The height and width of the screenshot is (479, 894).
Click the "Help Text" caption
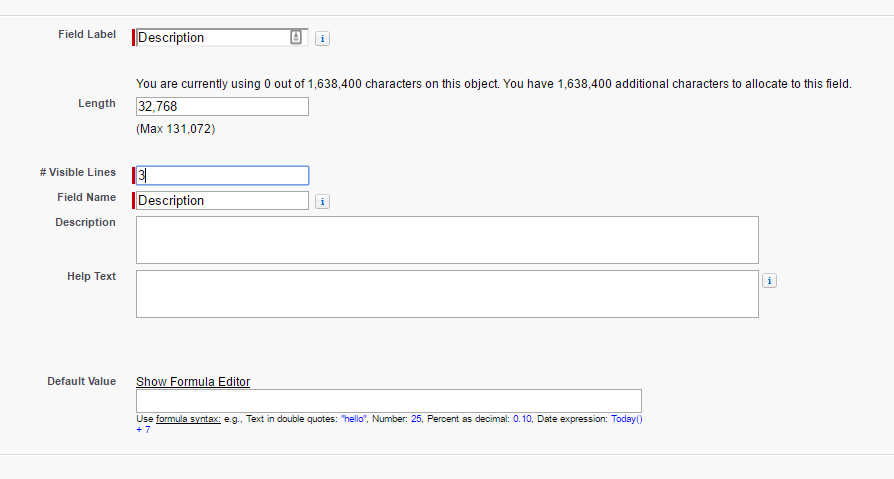pyautogui.click(x=91, y=276)
